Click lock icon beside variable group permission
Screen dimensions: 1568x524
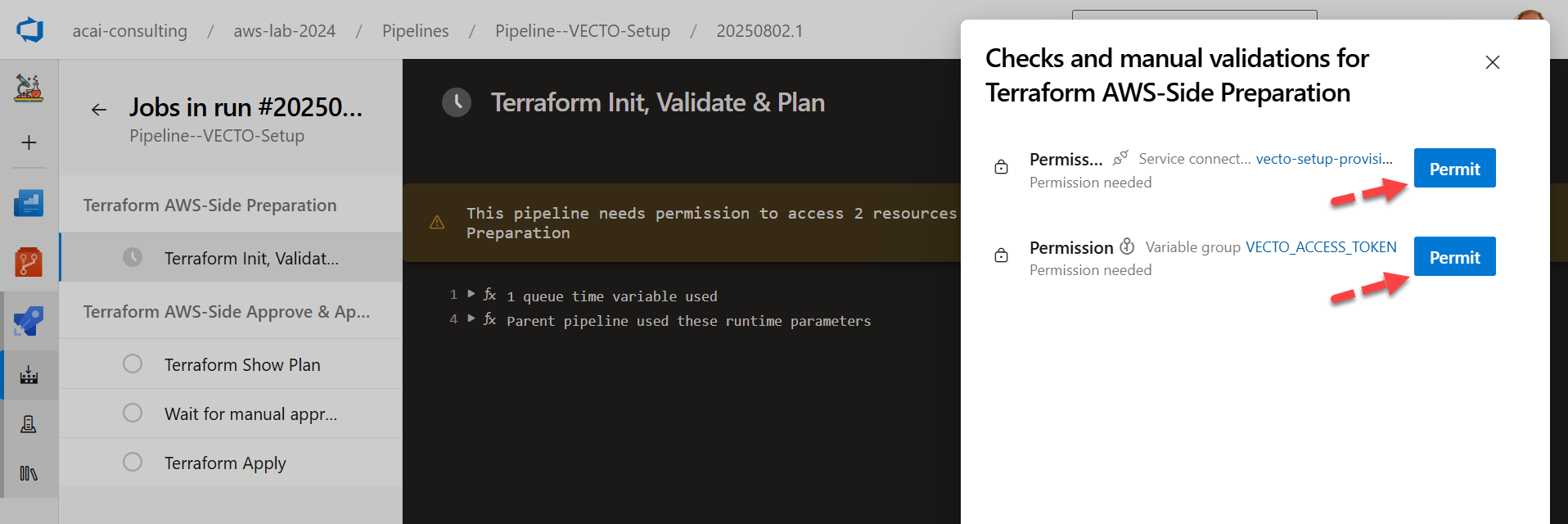[1001, 255]
